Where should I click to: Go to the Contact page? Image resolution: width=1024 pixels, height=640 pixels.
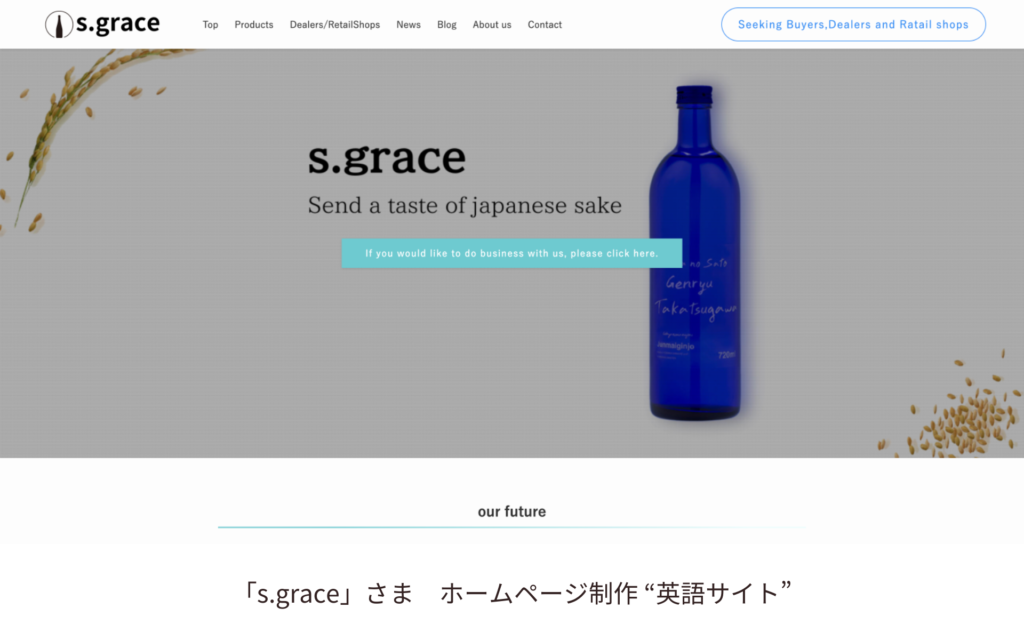point(545,25)
